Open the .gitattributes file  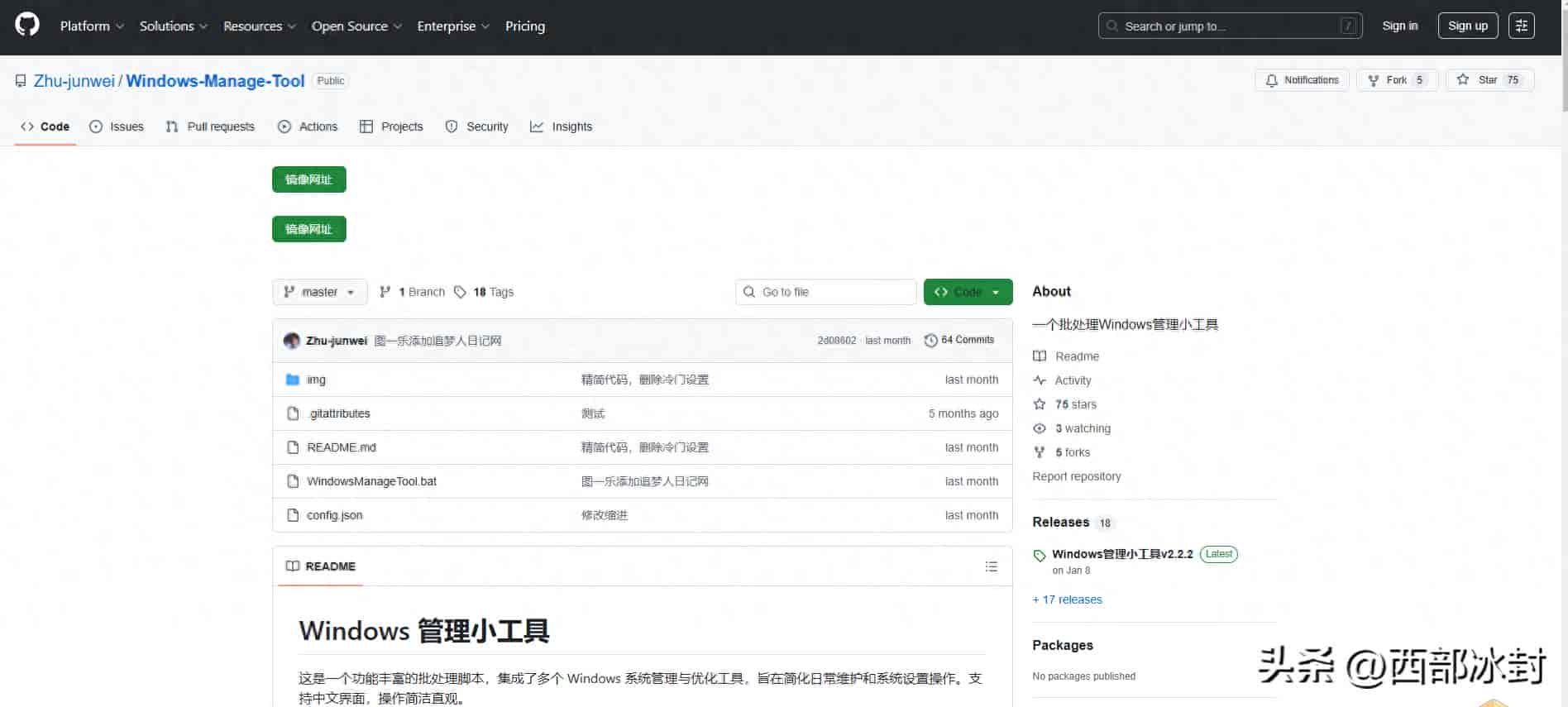coord(339,413)
